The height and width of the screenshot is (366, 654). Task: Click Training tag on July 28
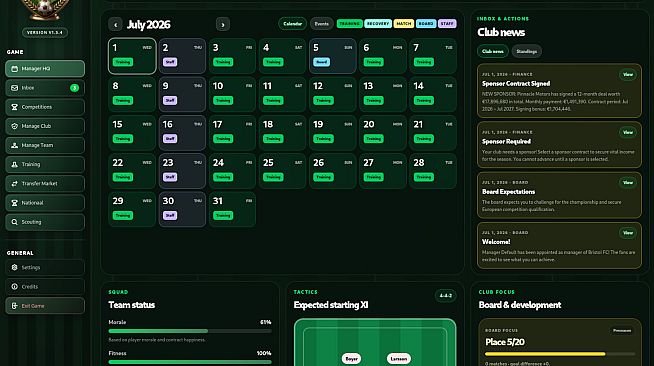(423, 177)
